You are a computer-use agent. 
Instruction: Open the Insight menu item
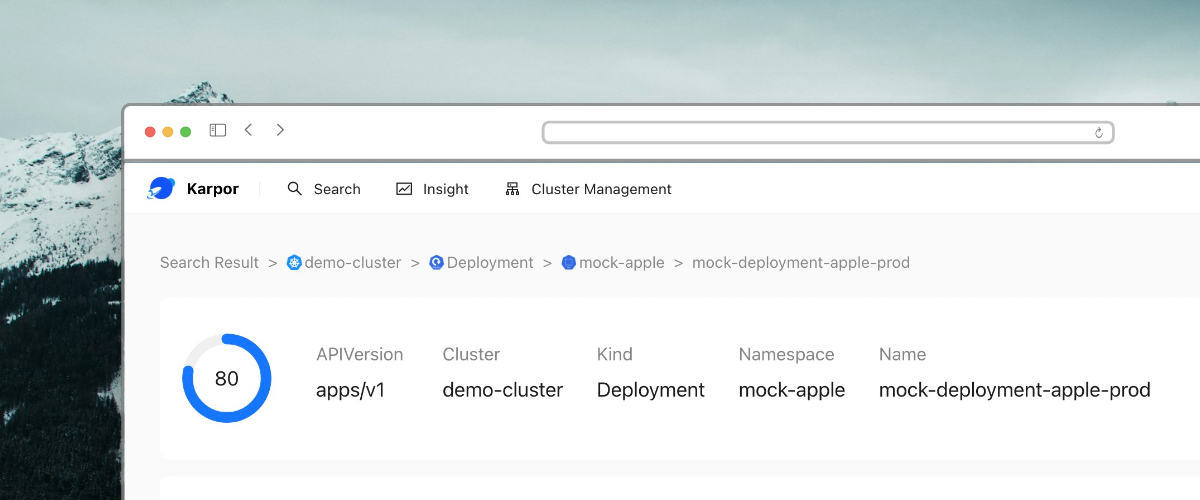(445, 189)
